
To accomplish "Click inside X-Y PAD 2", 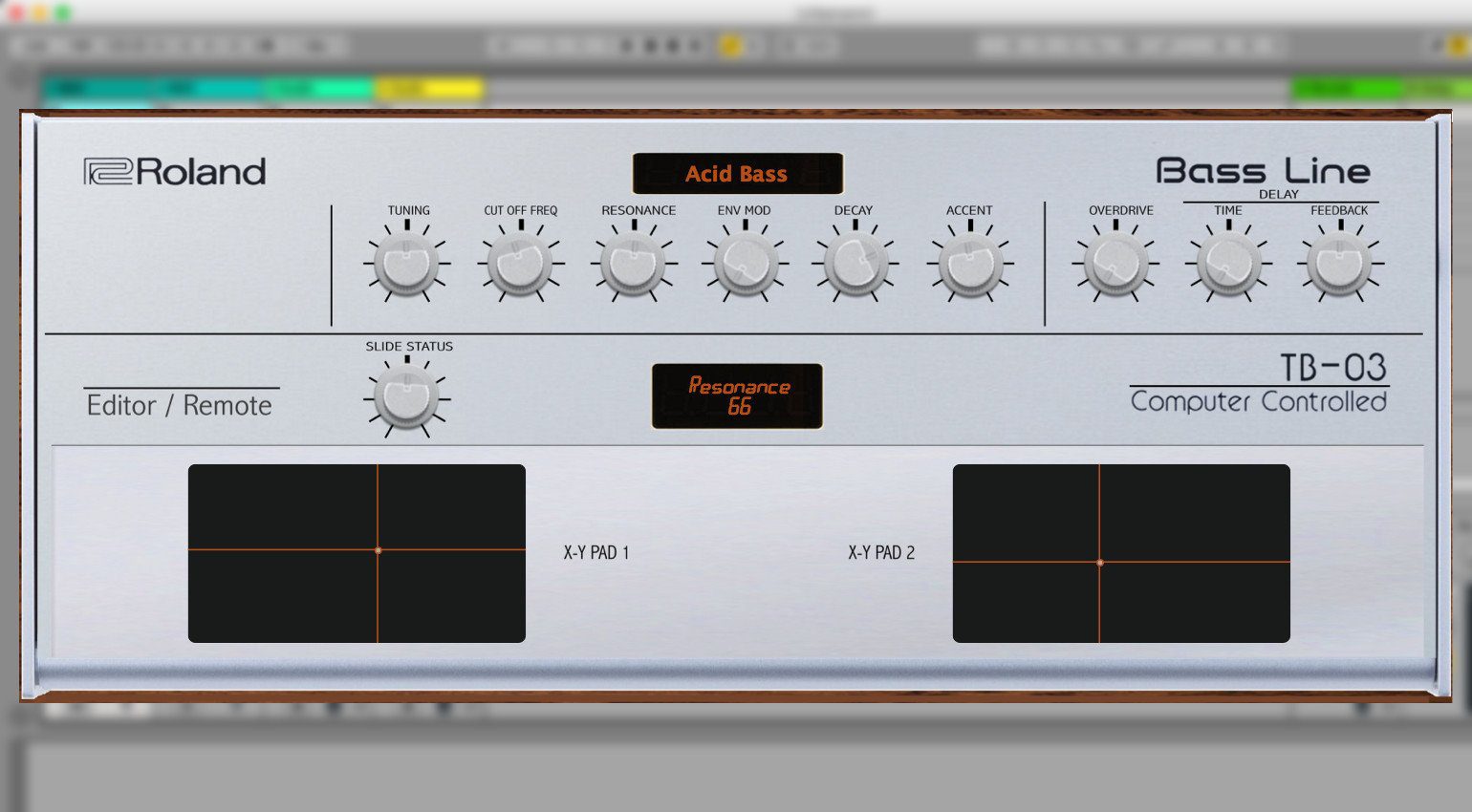I will pyautogui.click(x=1121, y=553).
